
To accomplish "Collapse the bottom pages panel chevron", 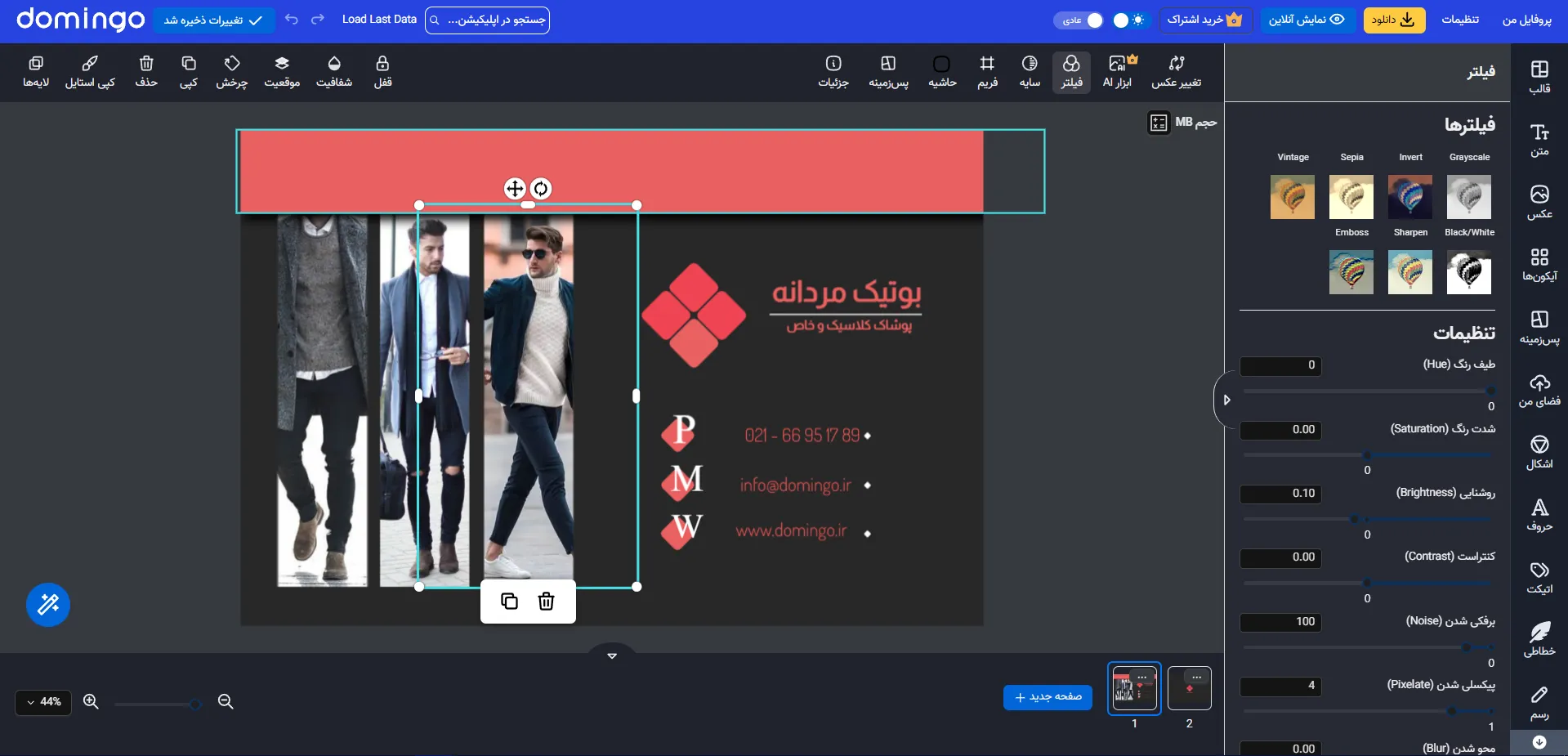I will [612, 655].
